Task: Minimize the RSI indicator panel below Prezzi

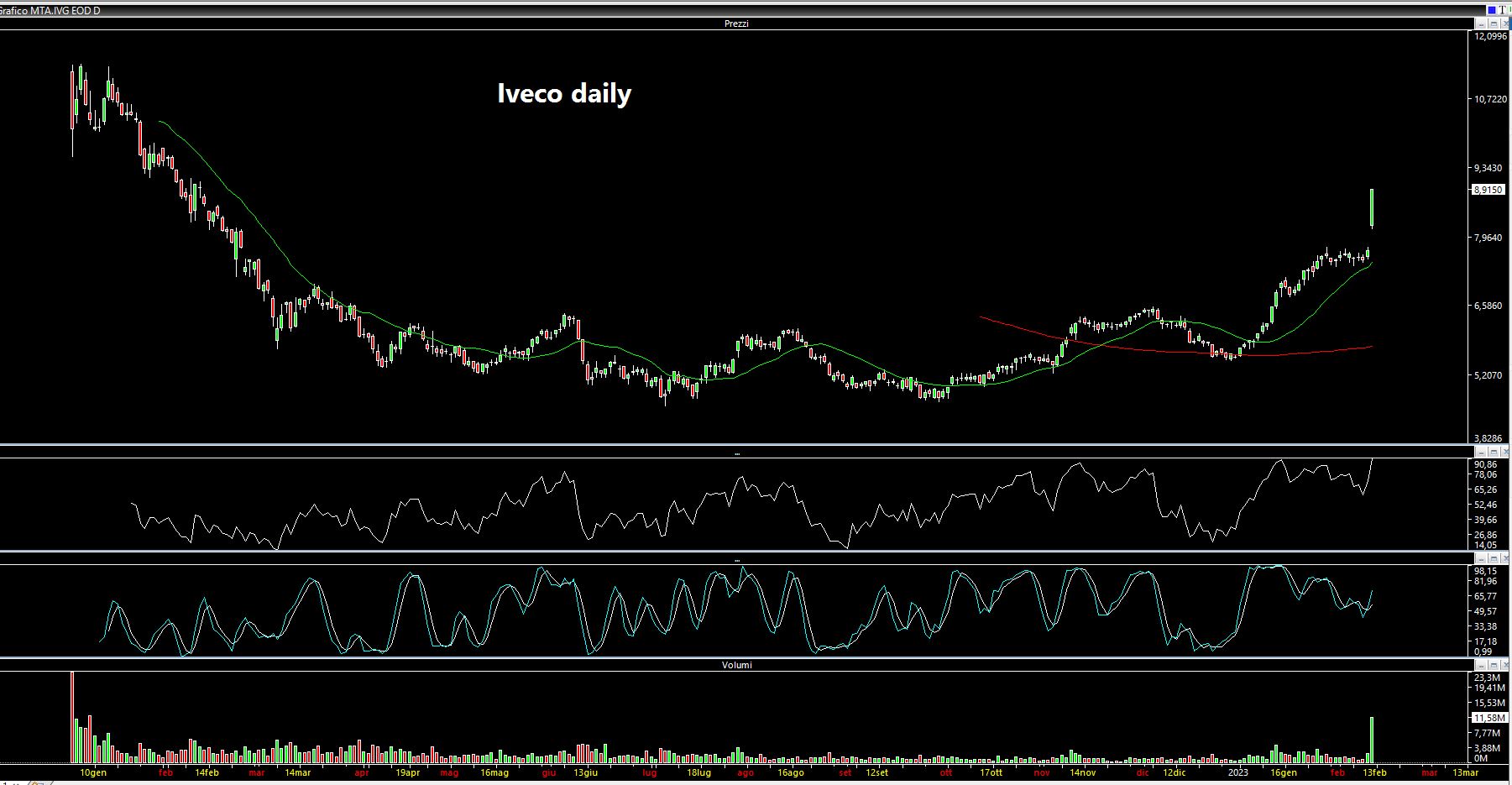Action: click(x=1482, y=453)
